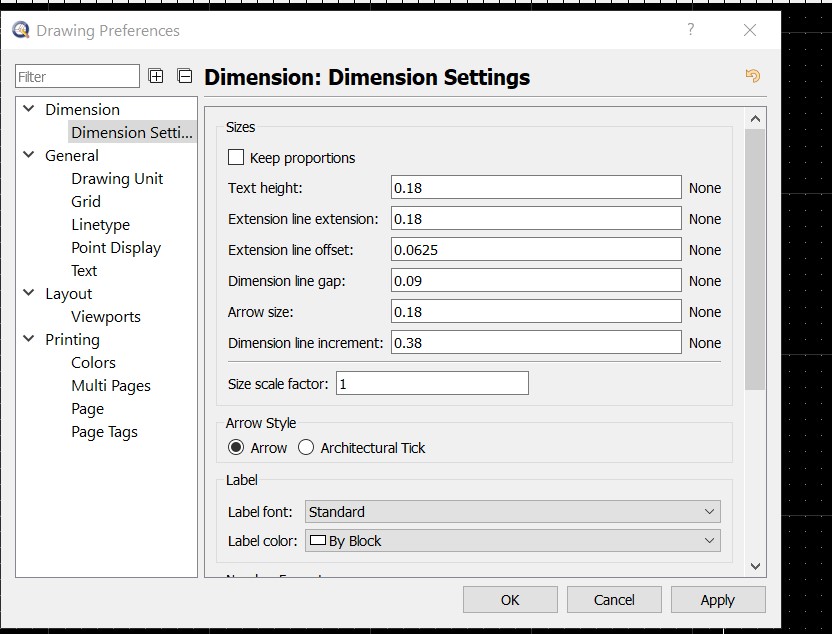Click the Filter search field
This screenshot has height=634, width=832.
click(x=77, y=76)
